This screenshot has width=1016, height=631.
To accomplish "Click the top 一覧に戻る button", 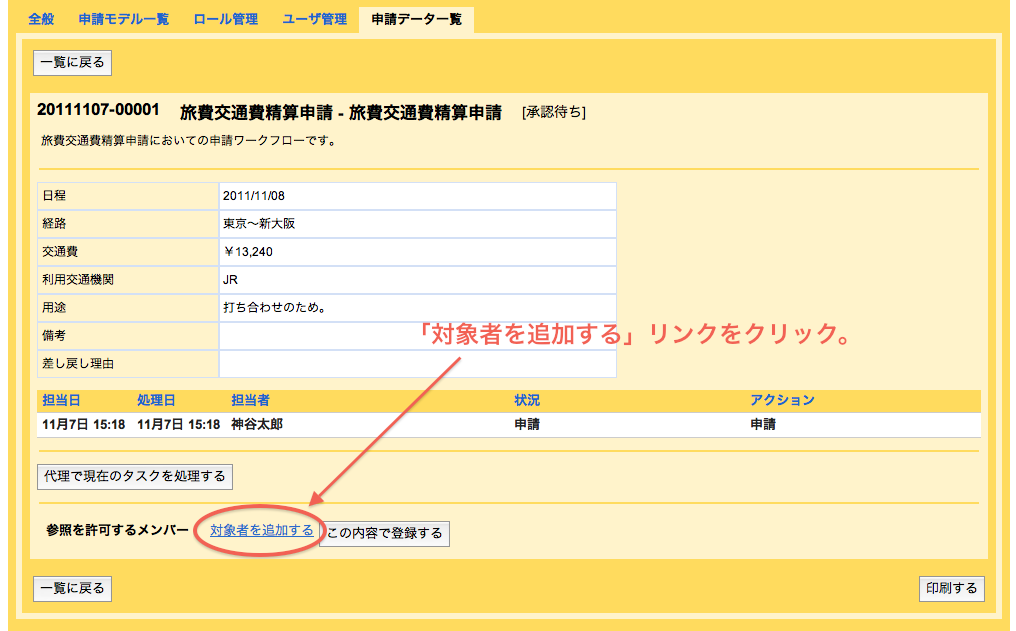I will coord(70,62).
